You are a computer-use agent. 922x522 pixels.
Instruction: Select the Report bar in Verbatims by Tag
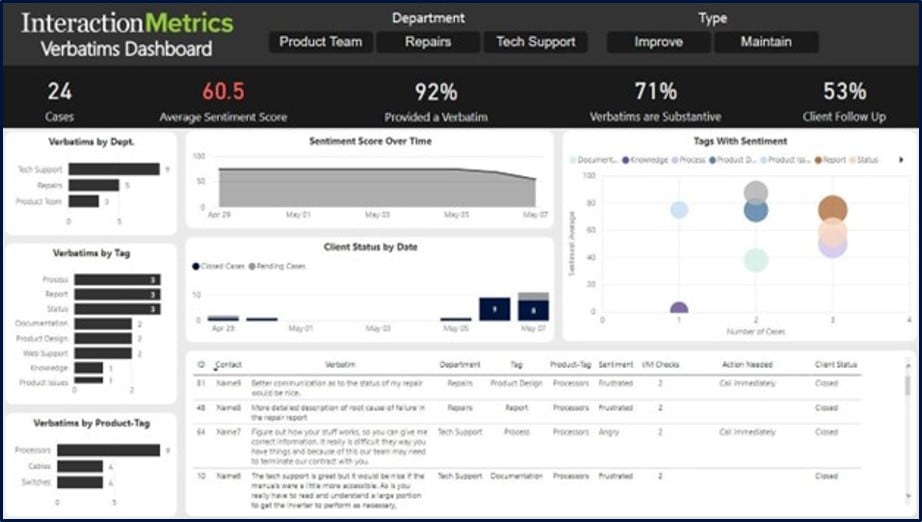click(x=117, y=295)
